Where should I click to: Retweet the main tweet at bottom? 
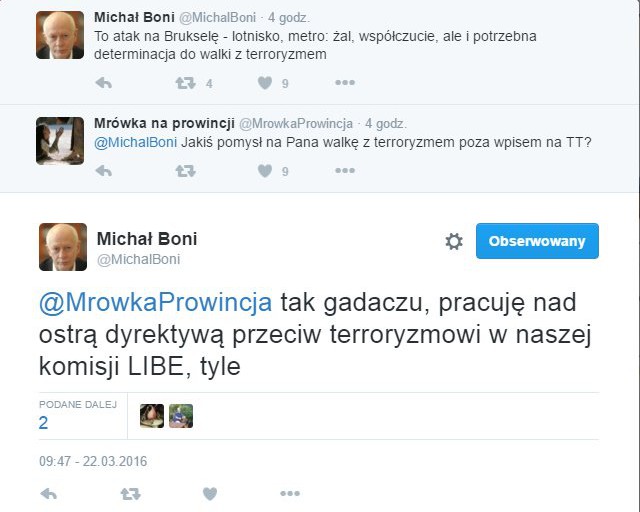(x=130, y=494)
